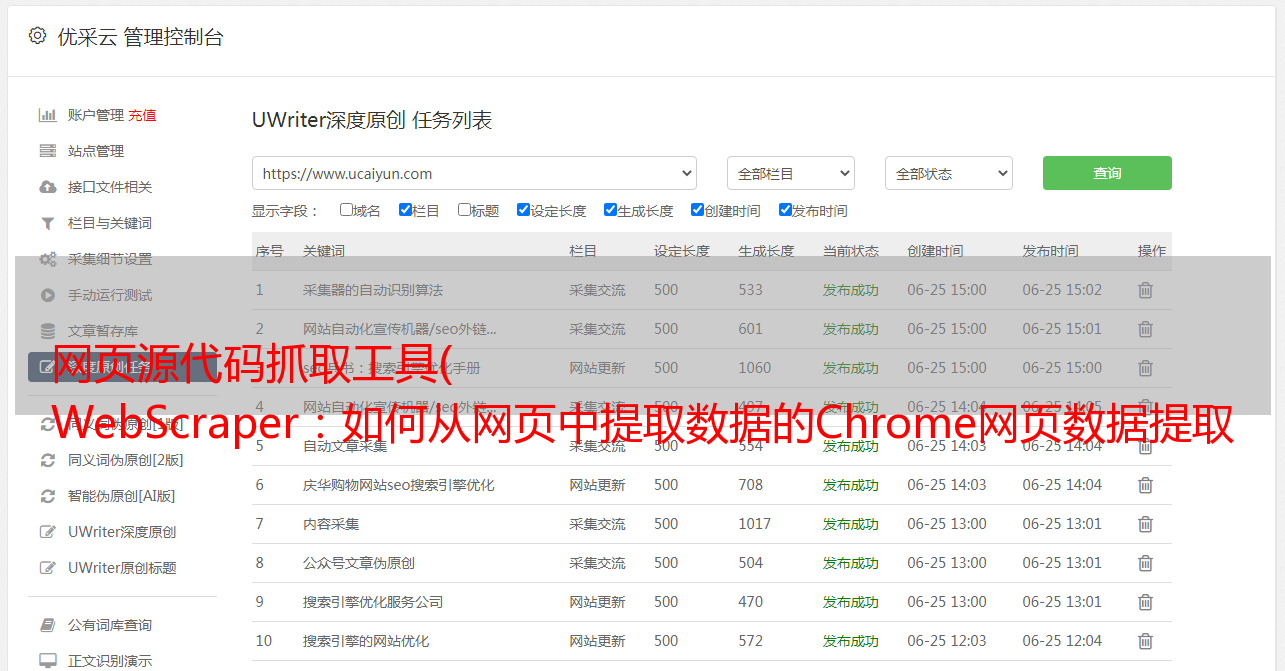The height and width of the screenshot is (671, 1285).
Task: Delete task row 搜索引擎优化服务公司
Action: [x=1146, y=602]
